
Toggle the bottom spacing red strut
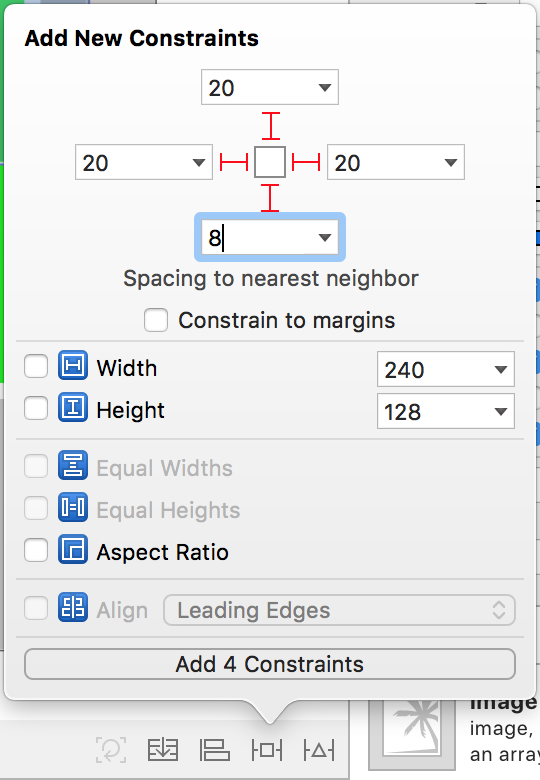click(270, 198)
